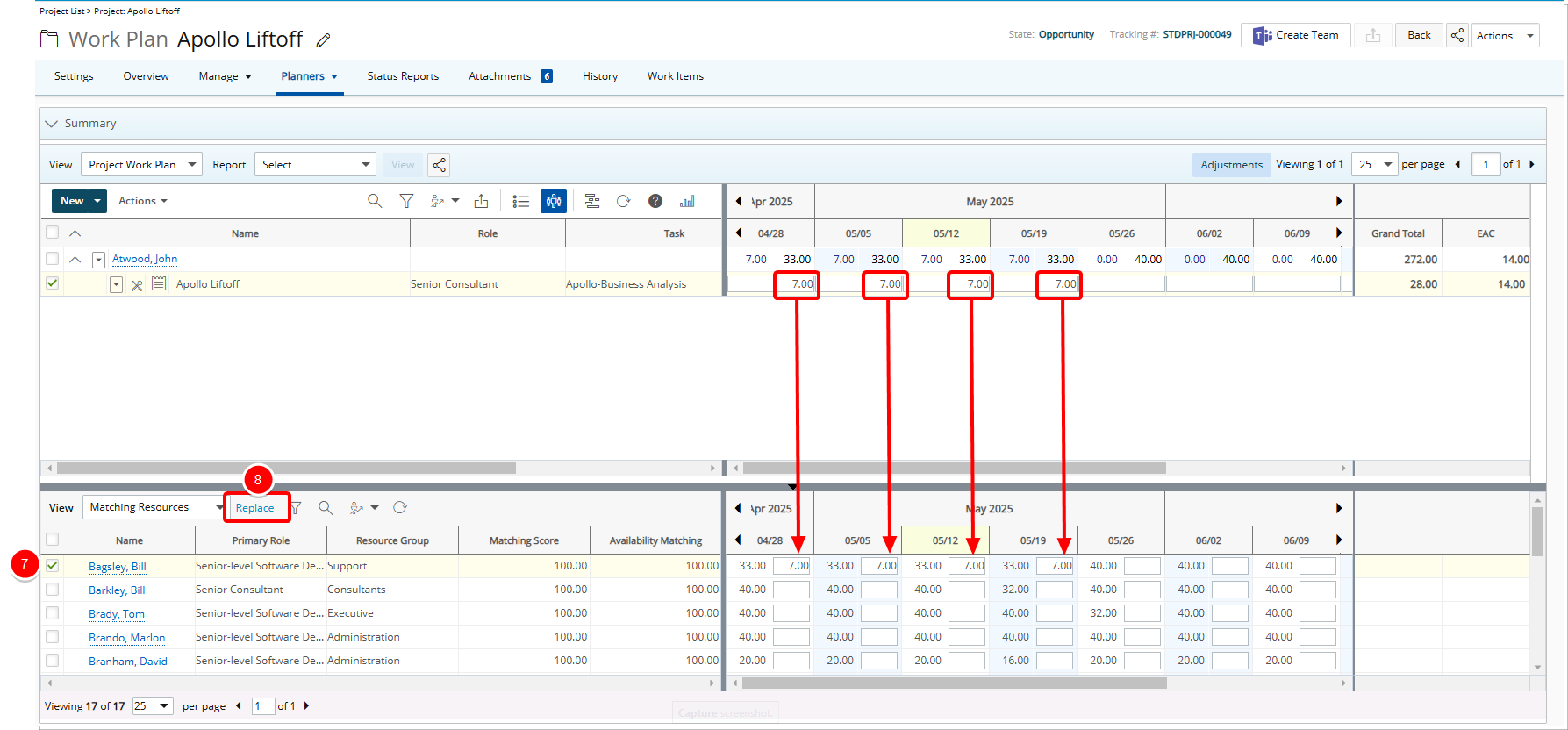The height and width of the screenshot is (730, 1568).
Task: Click the tools icon on the Apollo Liftoff row
Action: coord(137,284)
